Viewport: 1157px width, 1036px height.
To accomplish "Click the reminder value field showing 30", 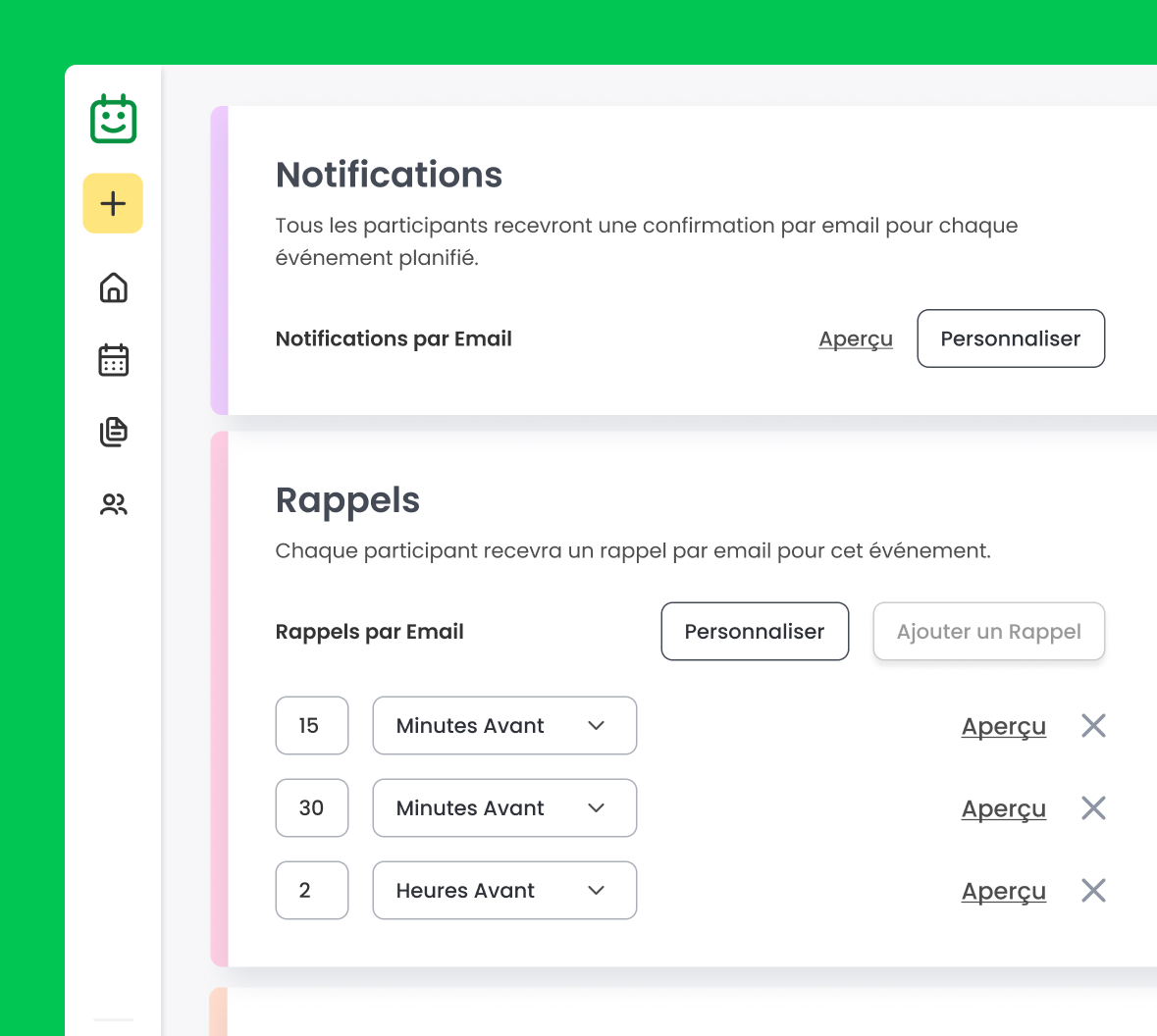I will 312,808.
